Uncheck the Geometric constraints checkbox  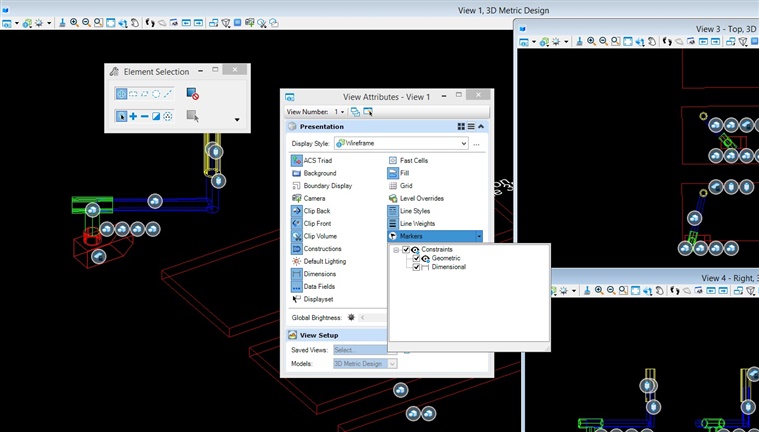(416, 259)
